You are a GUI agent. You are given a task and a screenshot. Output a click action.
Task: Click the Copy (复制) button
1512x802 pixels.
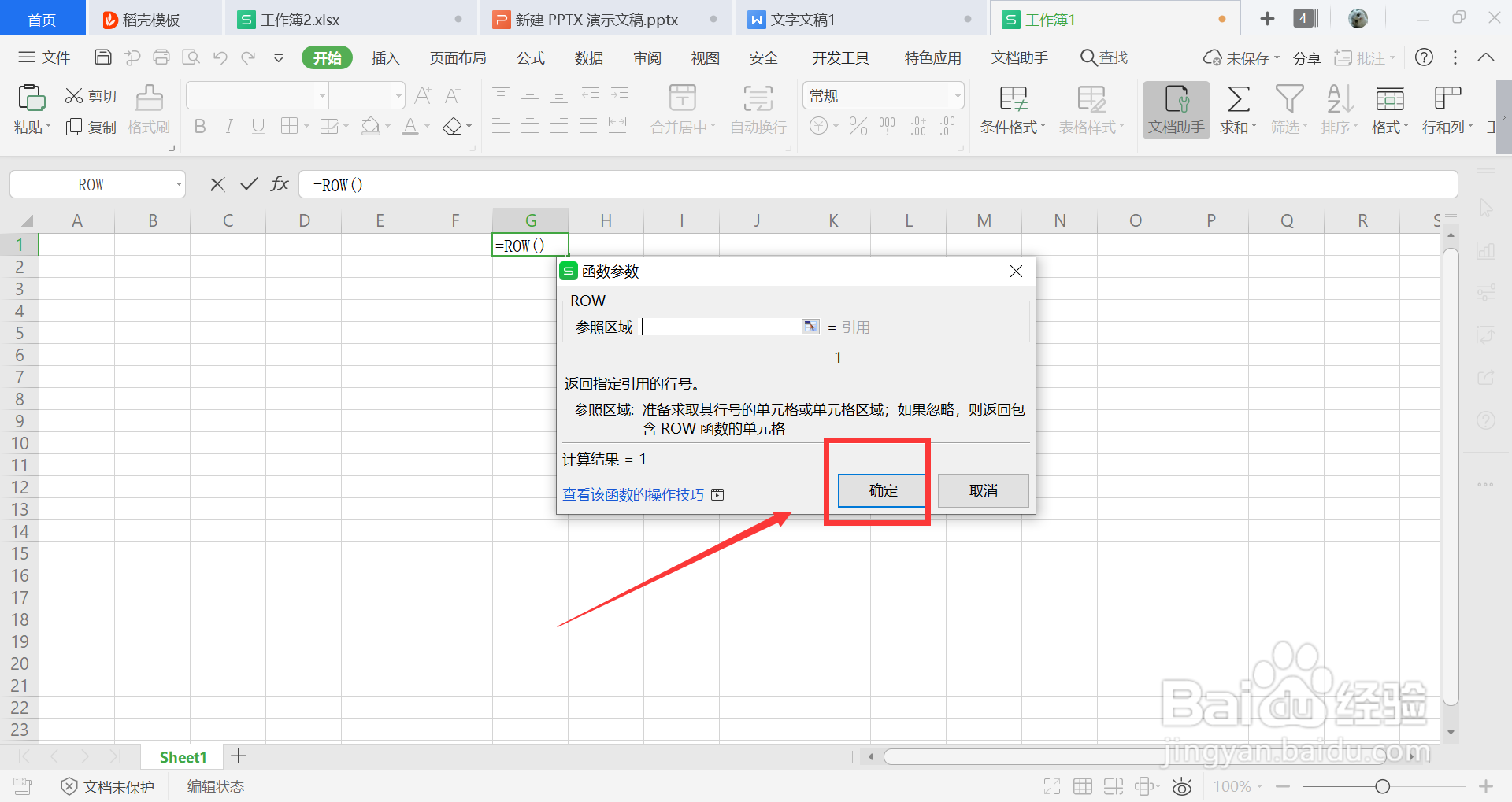[91, 127]
